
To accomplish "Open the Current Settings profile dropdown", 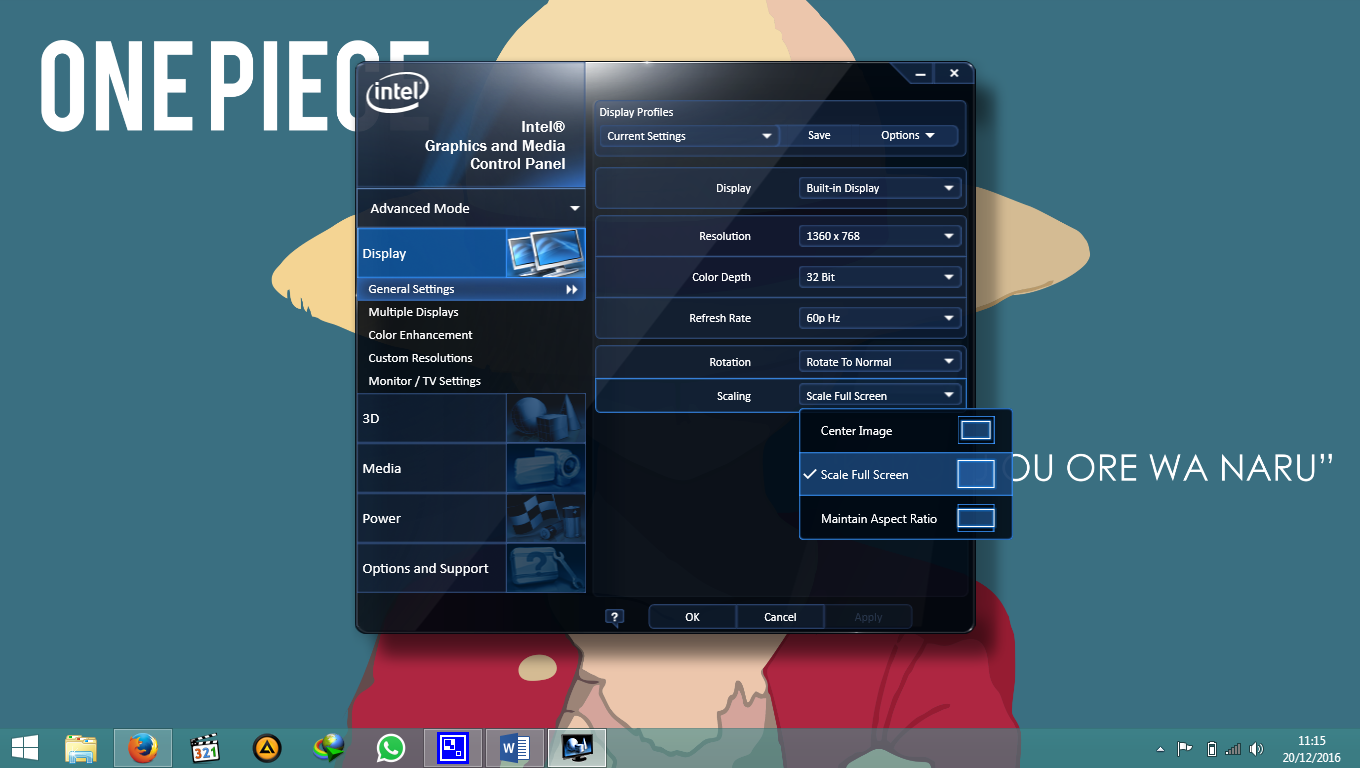I will (690, 136).
